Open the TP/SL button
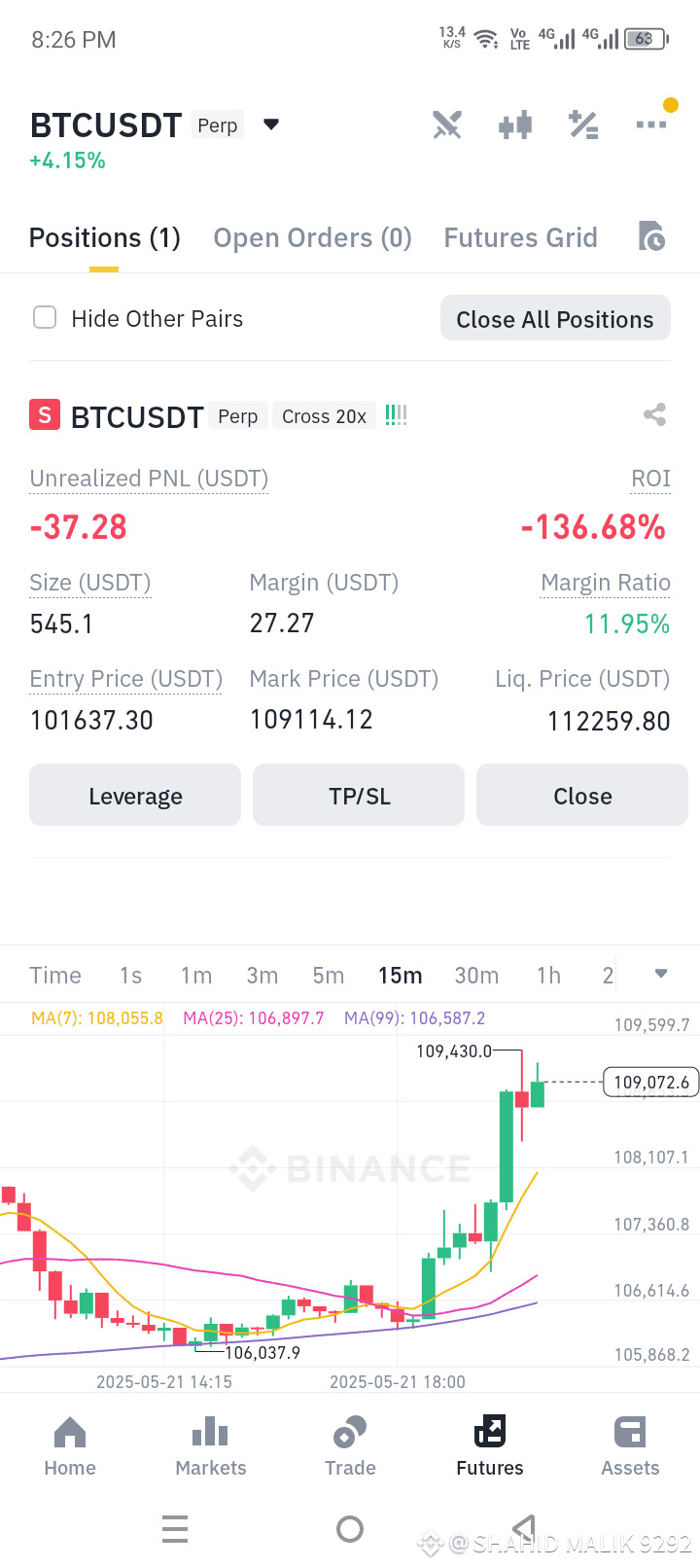 click(359, 796)
